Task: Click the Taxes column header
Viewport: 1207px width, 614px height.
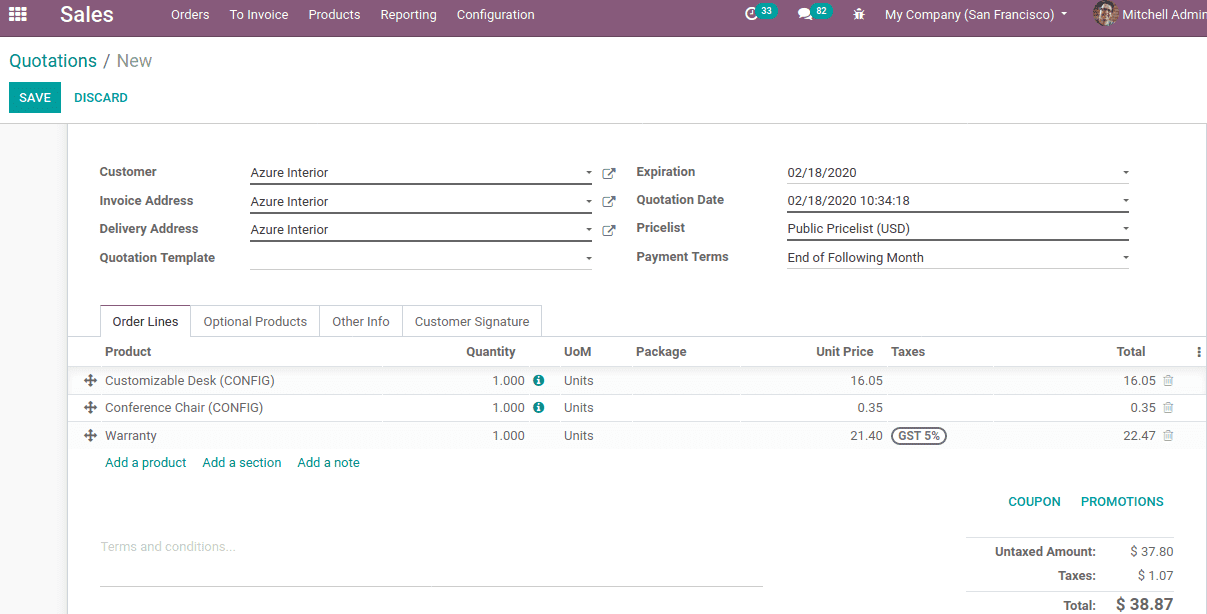Action: pos(908,352)
